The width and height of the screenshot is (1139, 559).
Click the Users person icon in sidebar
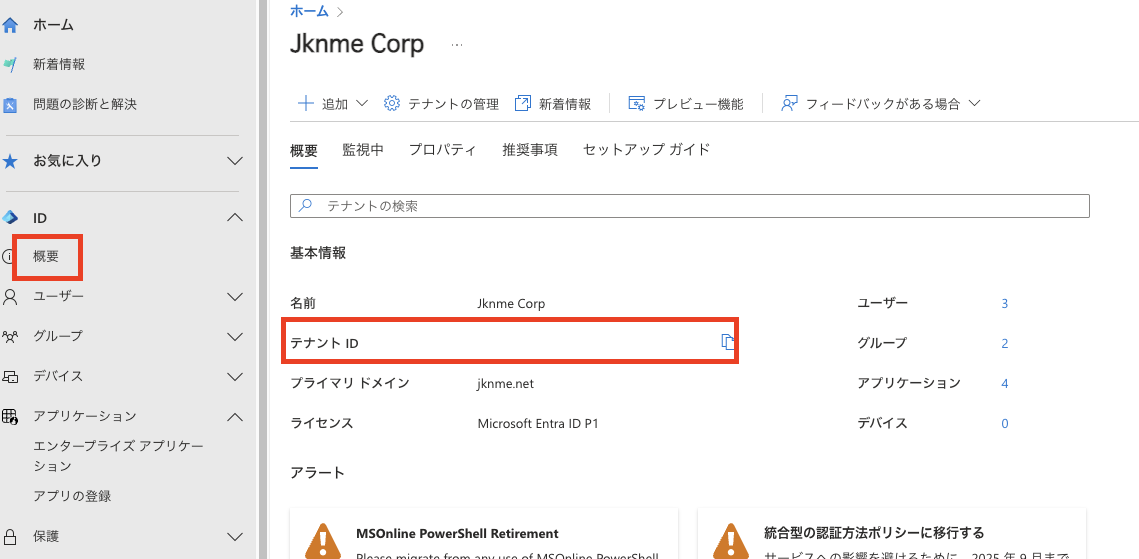11,297
